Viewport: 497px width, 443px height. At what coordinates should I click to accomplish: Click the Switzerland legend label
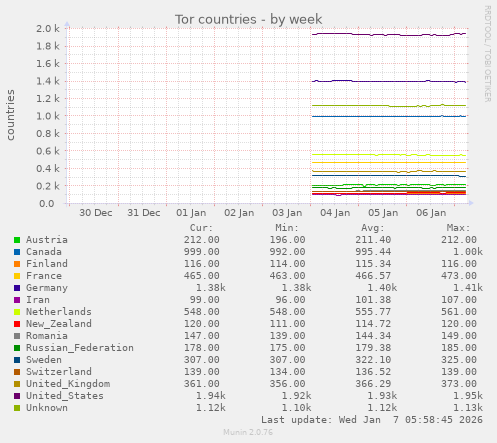59,372
